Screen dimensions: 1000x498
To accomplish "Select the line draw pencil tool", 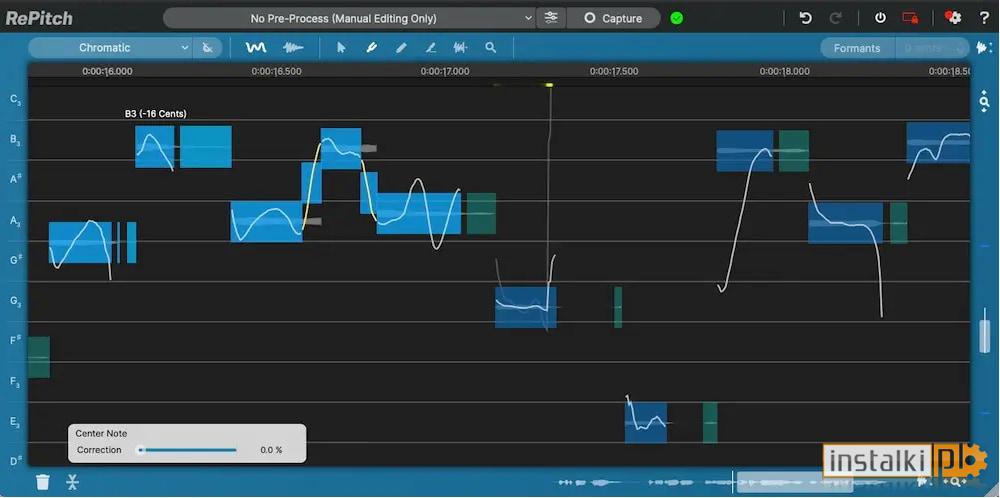I will (x=430, y=48).
